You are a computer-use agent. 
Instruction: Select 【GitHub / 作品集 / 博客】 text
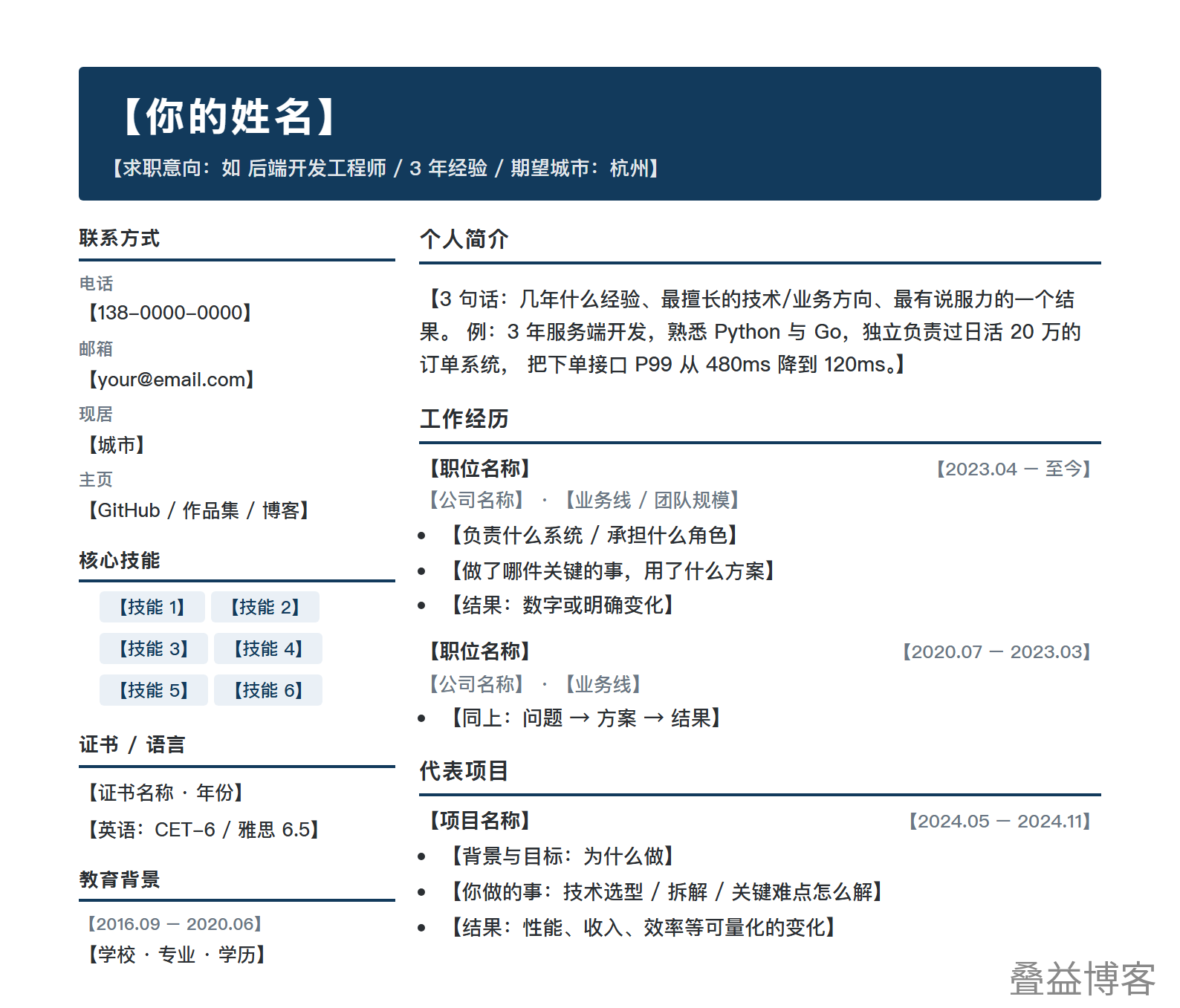[x=199, y=510]
